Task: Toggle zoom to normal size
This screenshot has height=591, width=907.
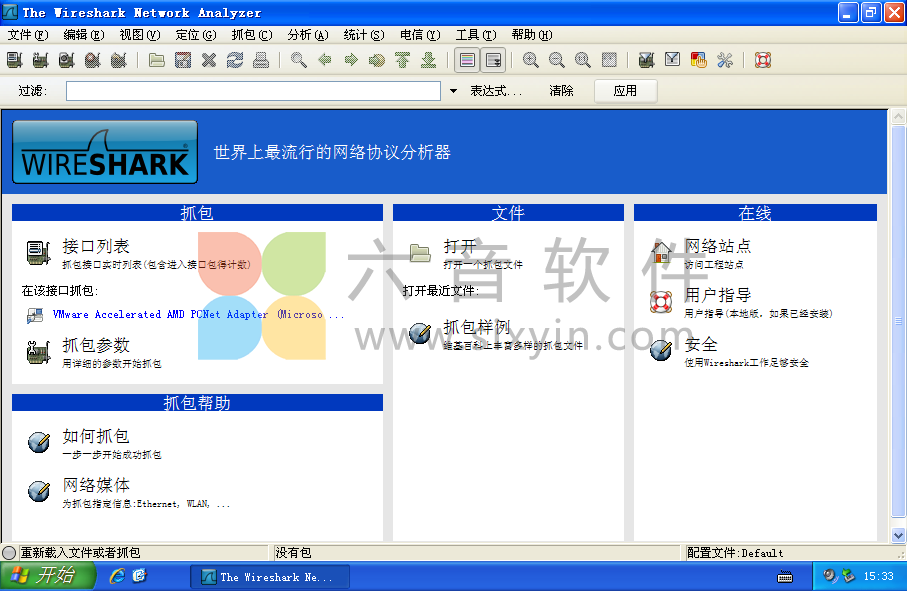Action: 582,60
